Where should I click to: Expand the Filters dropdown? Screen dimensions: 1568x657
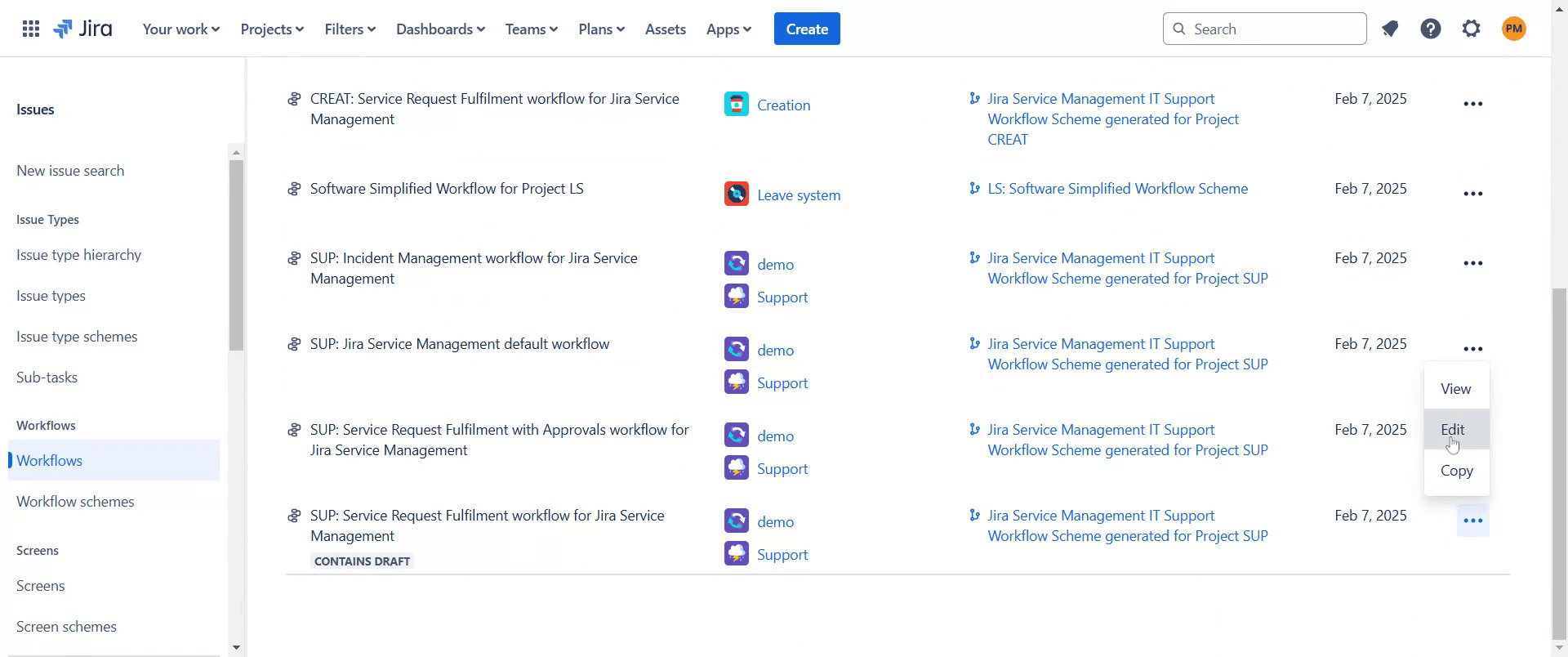(350, 29)
